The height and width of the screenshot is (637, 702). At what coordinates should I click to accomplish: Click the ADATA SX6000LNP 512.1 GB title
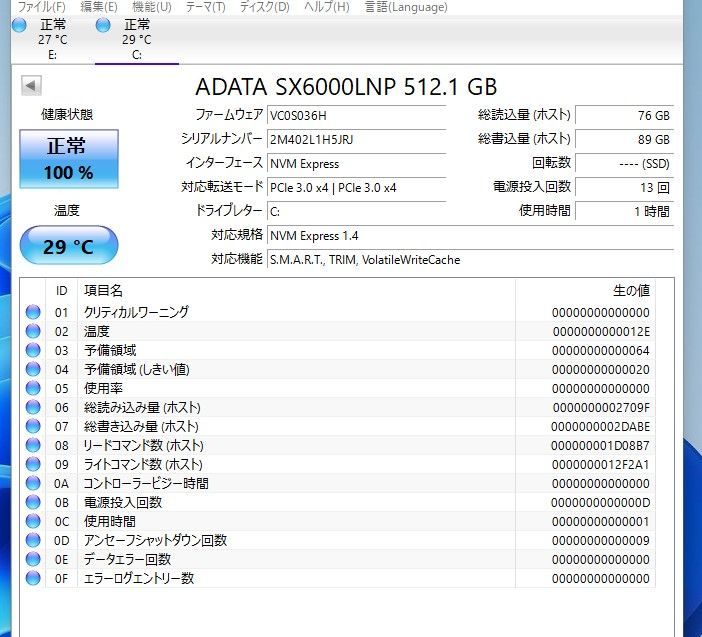pyautogui.click(x=346, y=86)
